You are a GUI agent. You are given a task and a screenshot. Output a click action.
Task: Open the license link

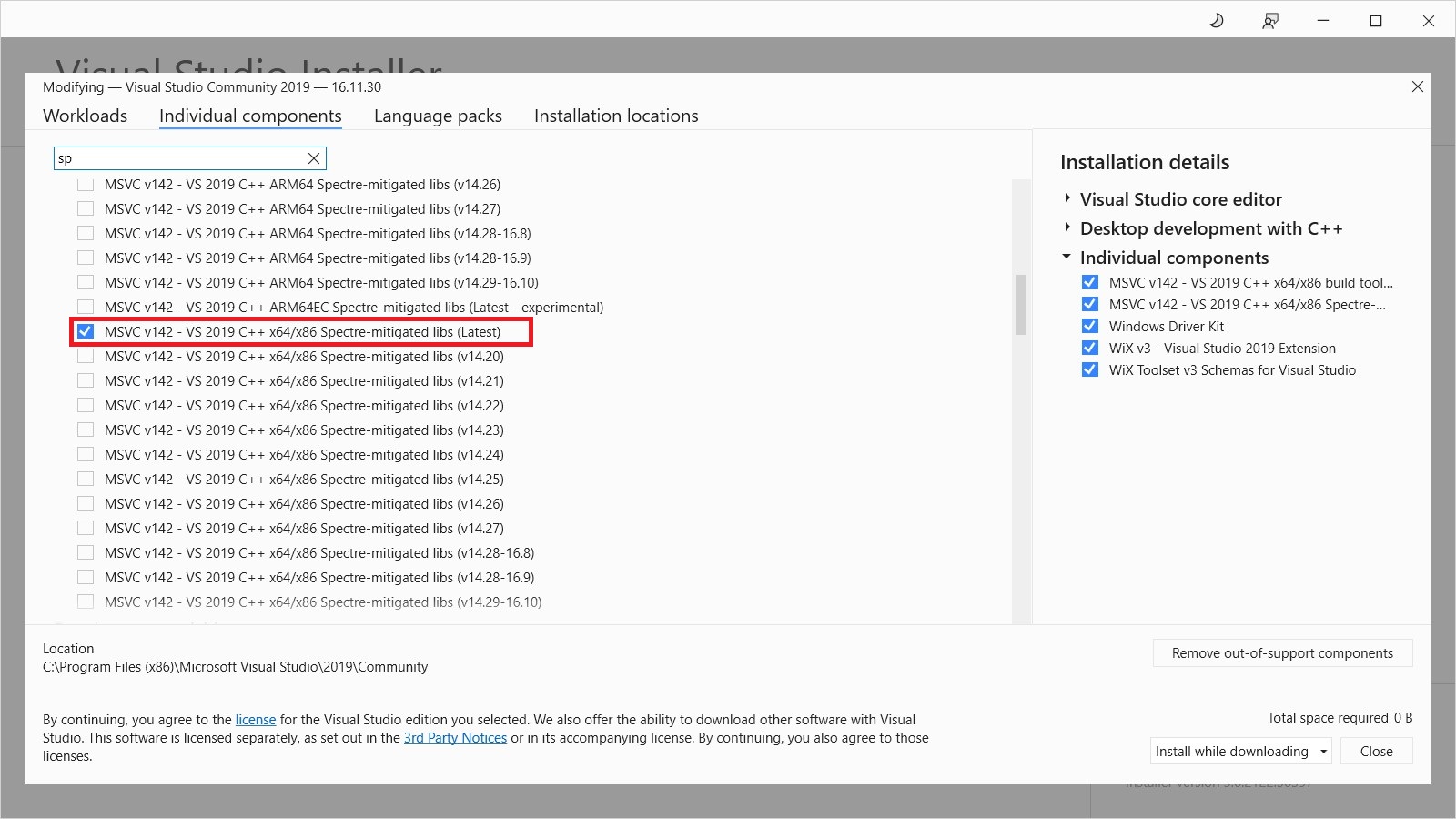tap(255, 719)
